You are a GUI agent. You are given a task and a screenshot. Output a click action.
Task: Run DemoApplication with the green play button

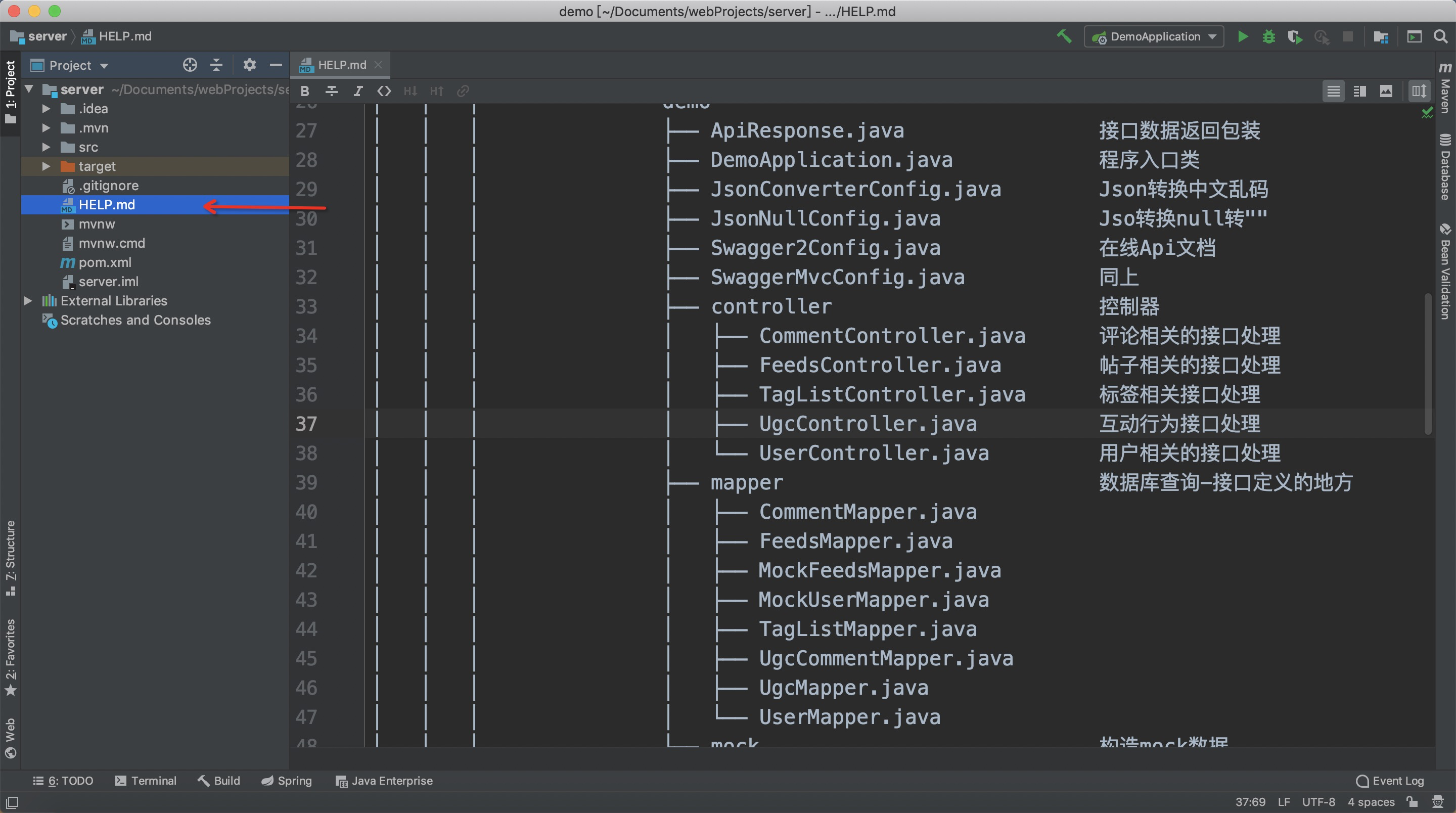click(x=1242, y=37)
